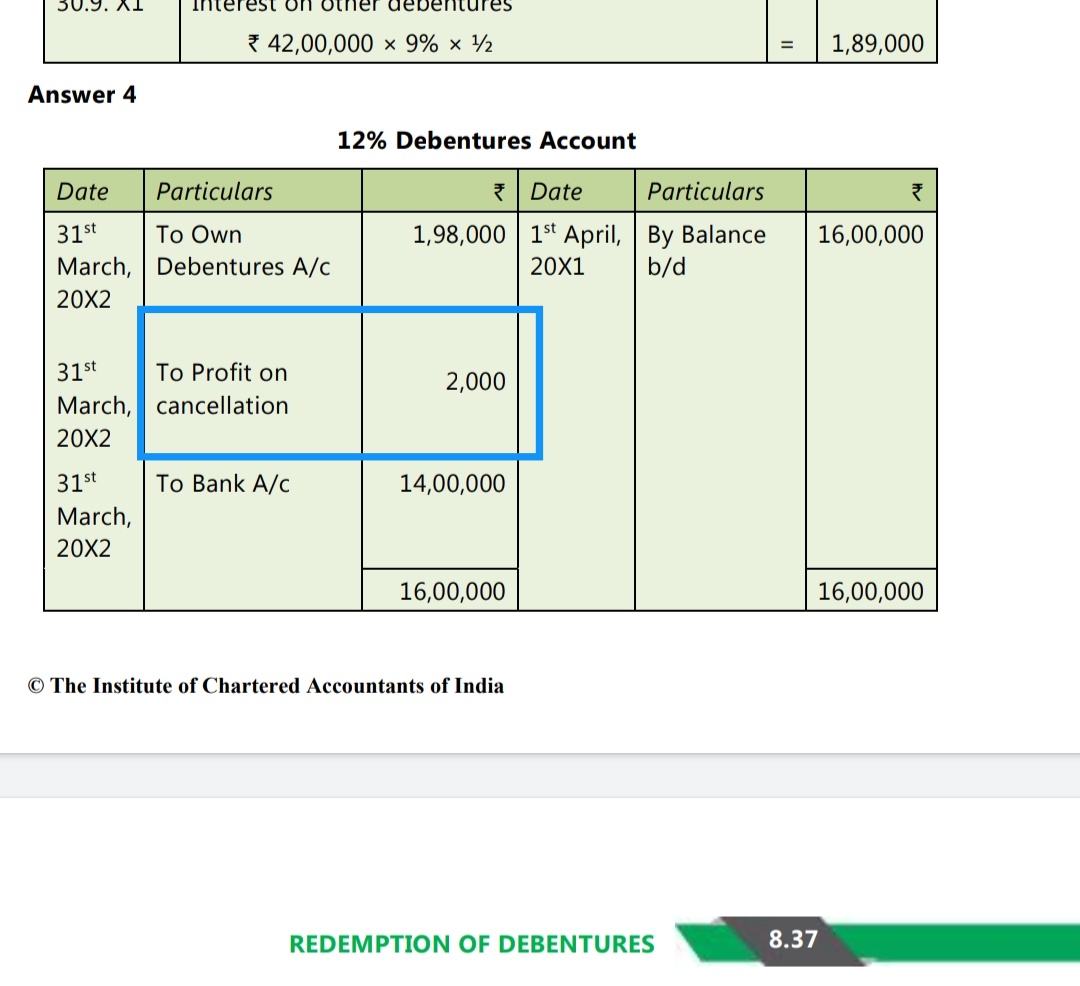Click the Institute of Chartered Accountants copyright text
The height and width of the screenshot is (986, 1080).
(x=266, y=686)
